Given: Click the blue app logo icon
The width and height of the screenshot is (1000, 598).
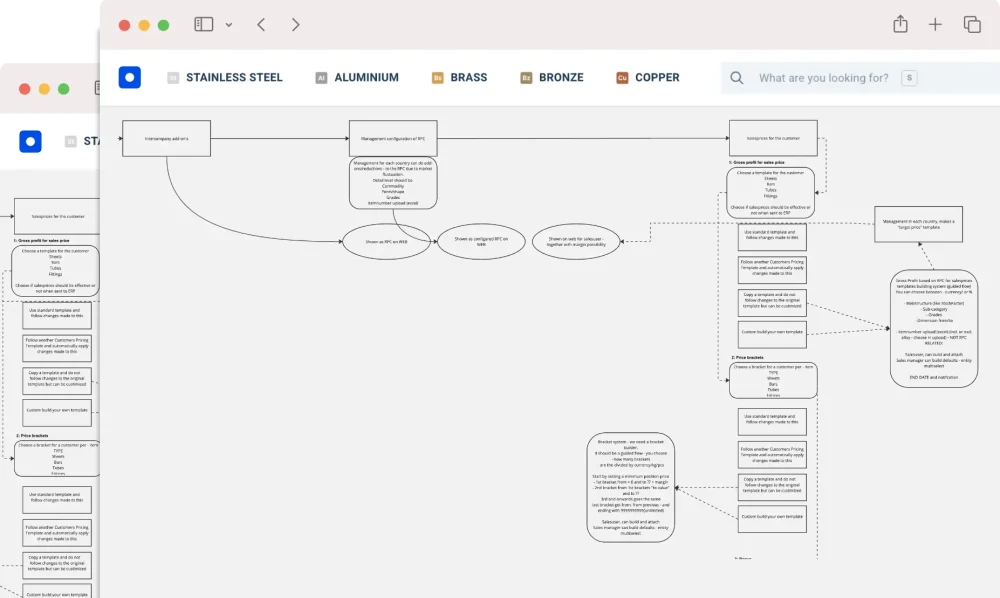Looking at the screenshot, I should [130, 77].
